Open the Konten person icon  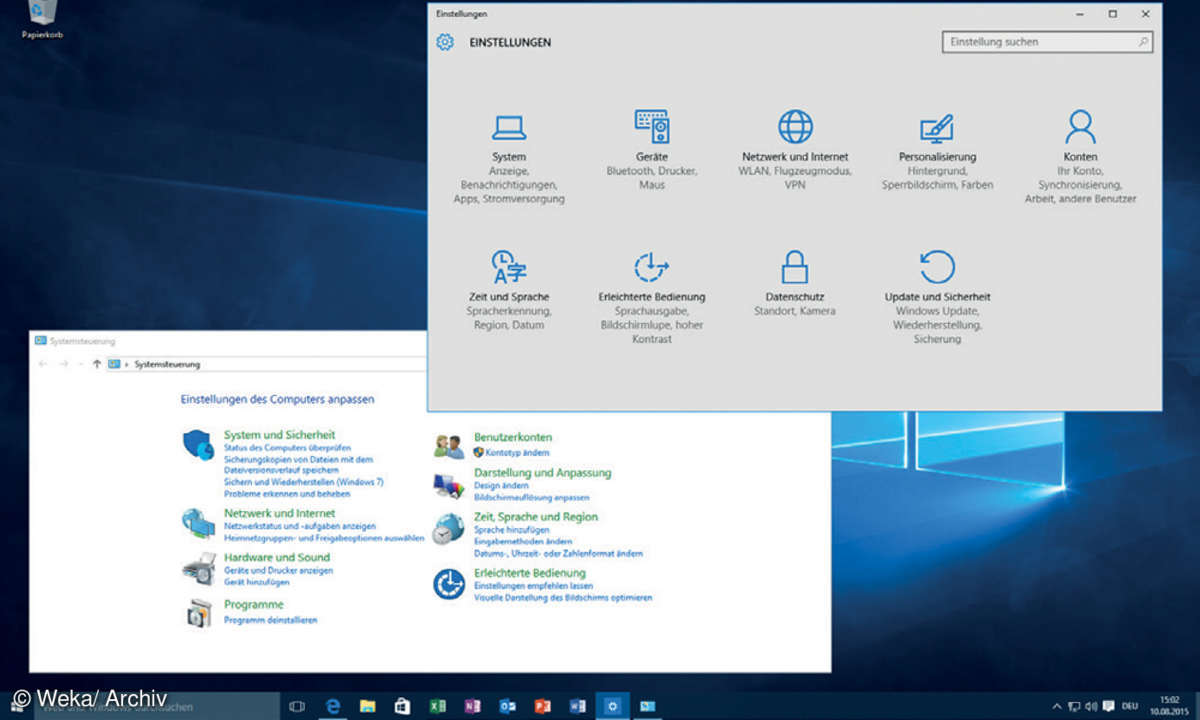tap(1080, 127)
